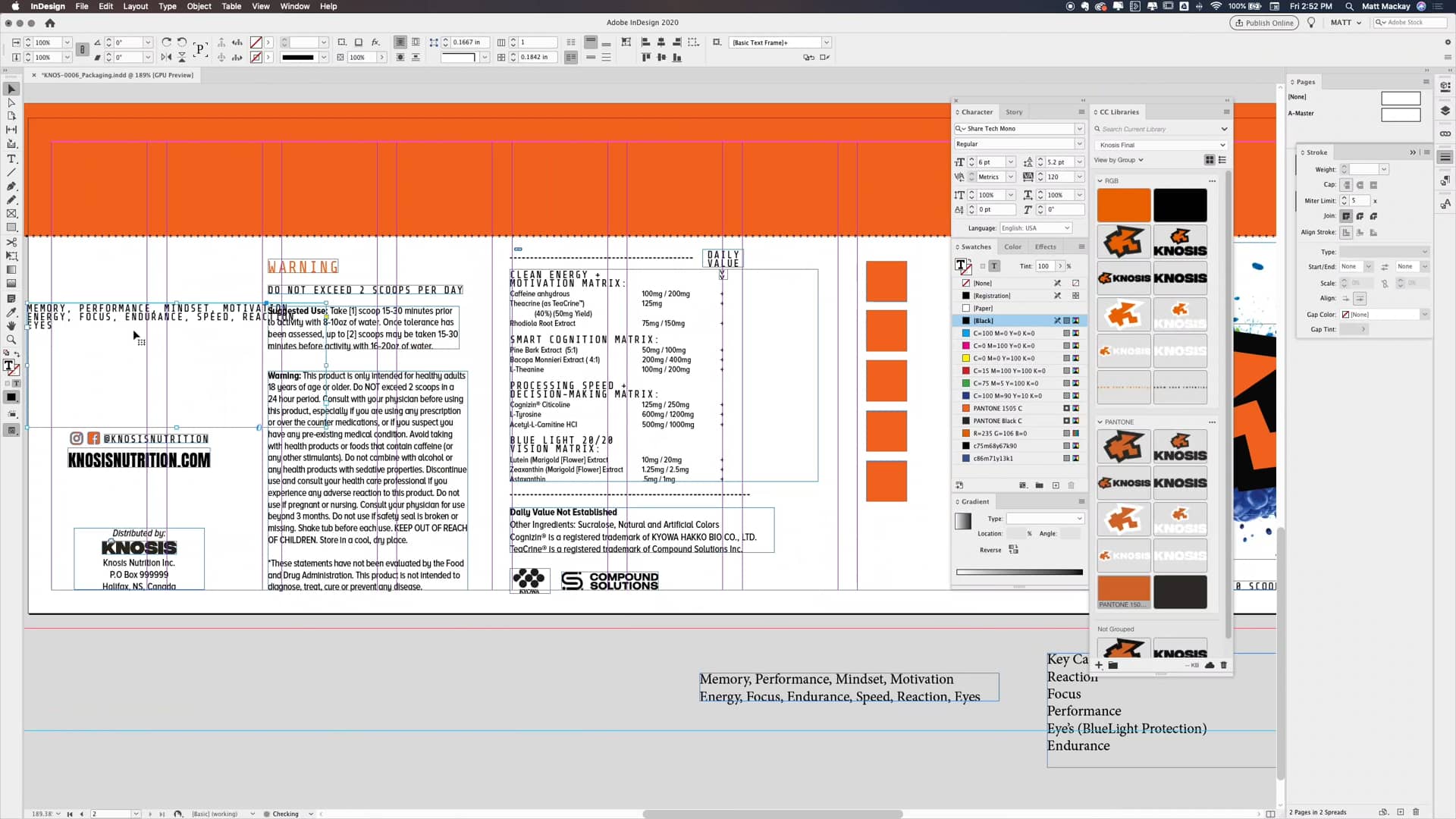Select the Zoom tool
The image size is (1456, 819).
pyautogui.click(x=11, y=340)
